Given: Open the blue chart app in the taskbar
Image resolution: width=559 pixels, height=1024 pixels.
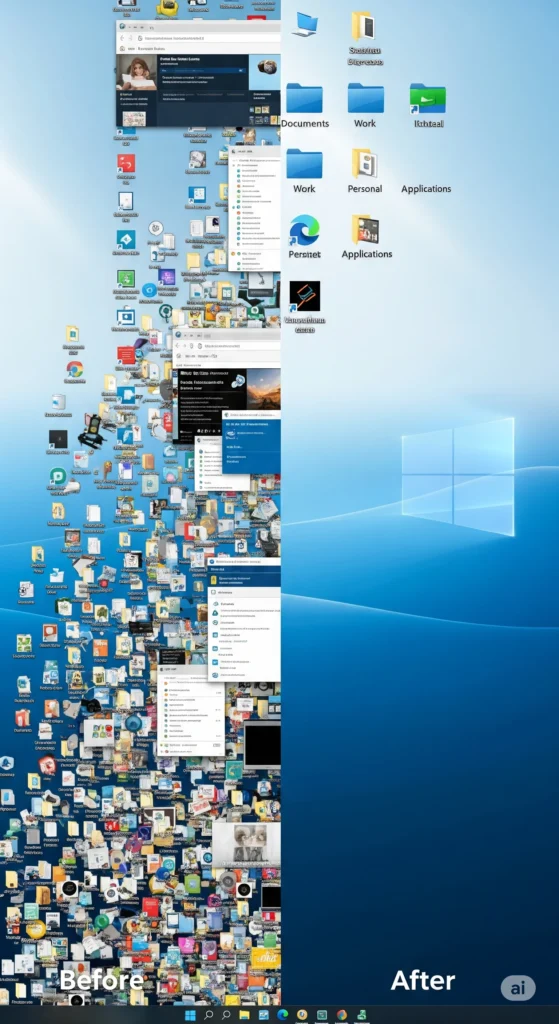Looking at the screenshot, I should pos(264,1015).
